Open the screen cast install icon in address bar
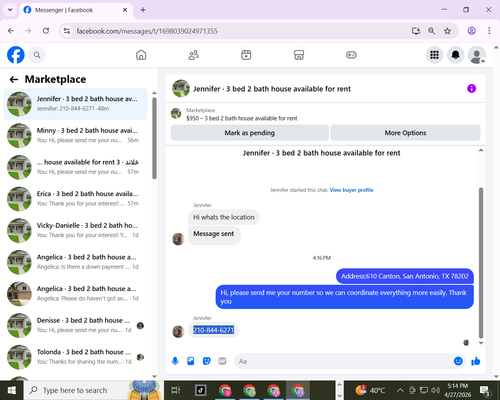 click(x=416, y=31)
